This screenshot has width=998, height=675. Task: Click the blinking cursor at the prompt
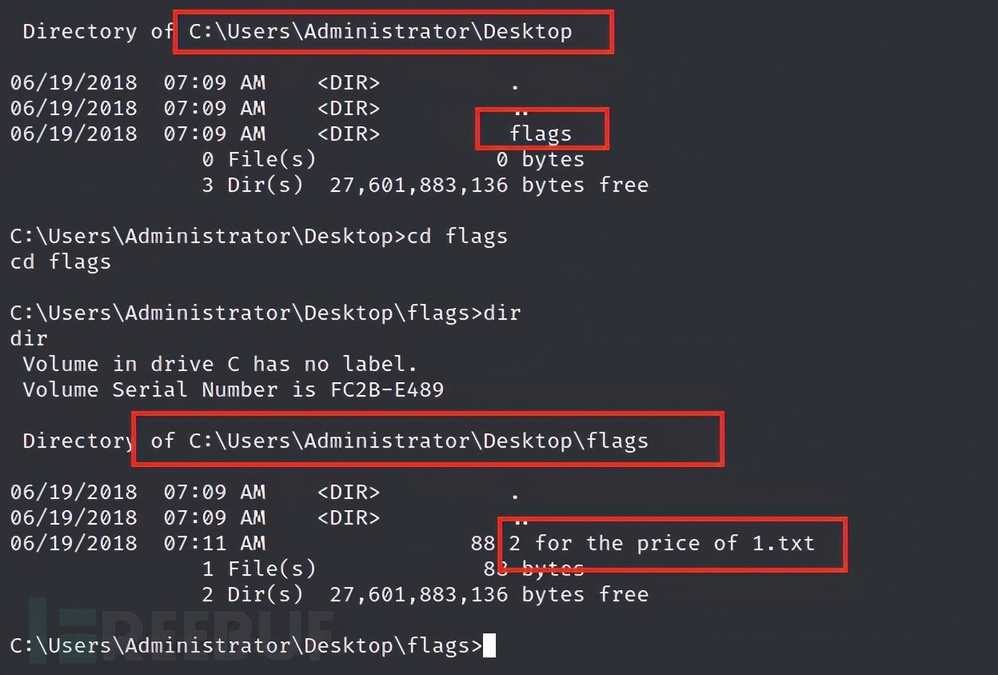(x=489, y=645)
